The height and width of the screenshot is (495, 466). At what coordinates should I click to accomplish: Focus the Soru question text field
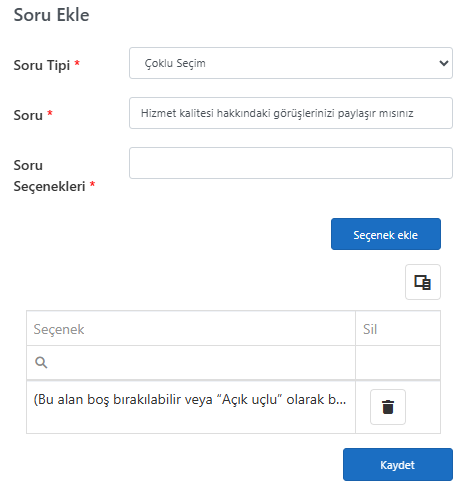coord(290,113)
